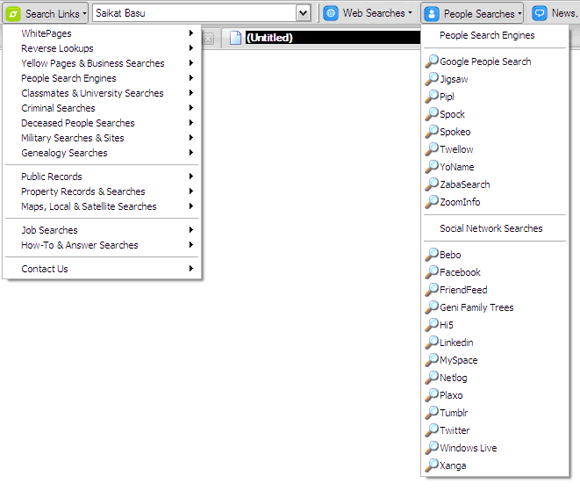Click the magnifier icon beside Hi5
The width and height of the screenshot is (580, 498).
(x=431, y=324)
